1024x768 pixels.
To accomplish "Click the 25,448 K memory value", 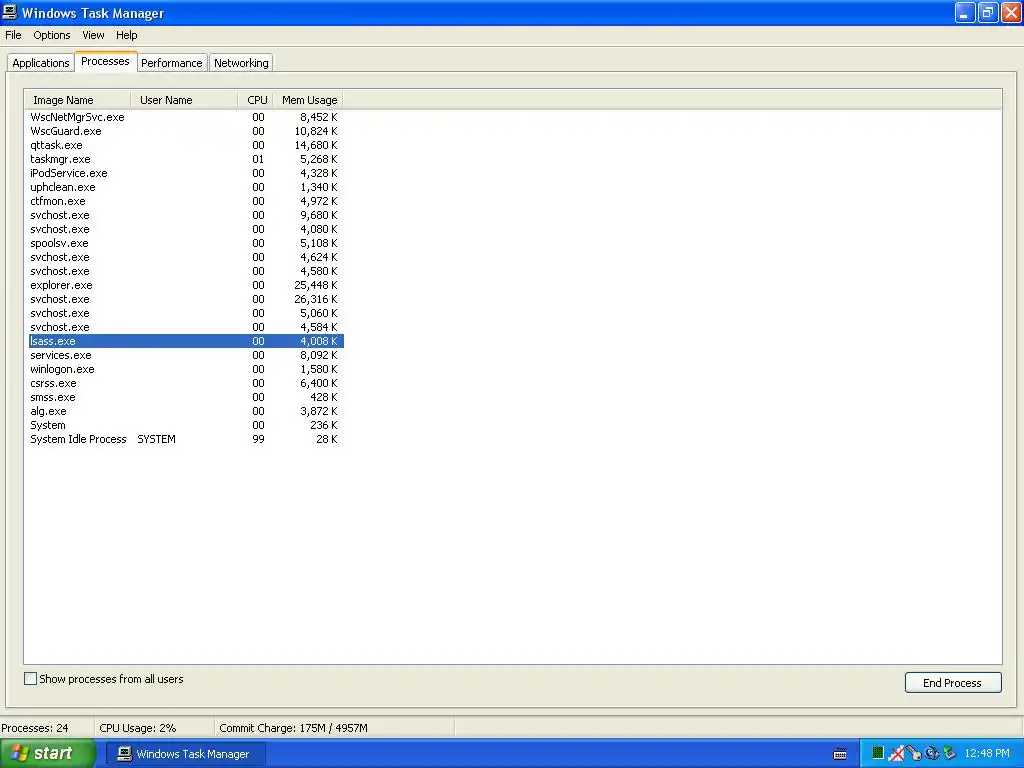I will 315,285.
